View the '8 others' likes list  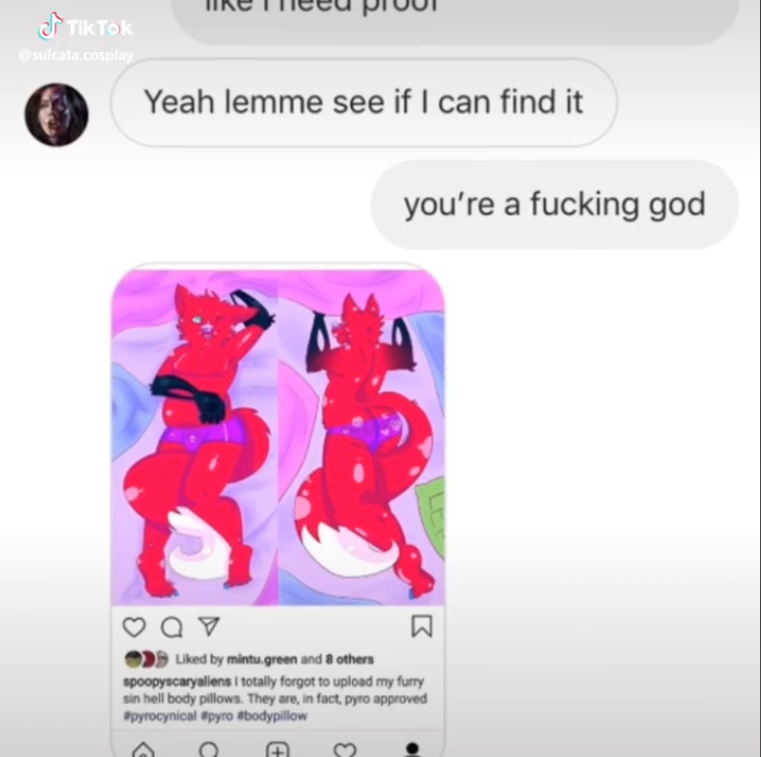(349, 659)
